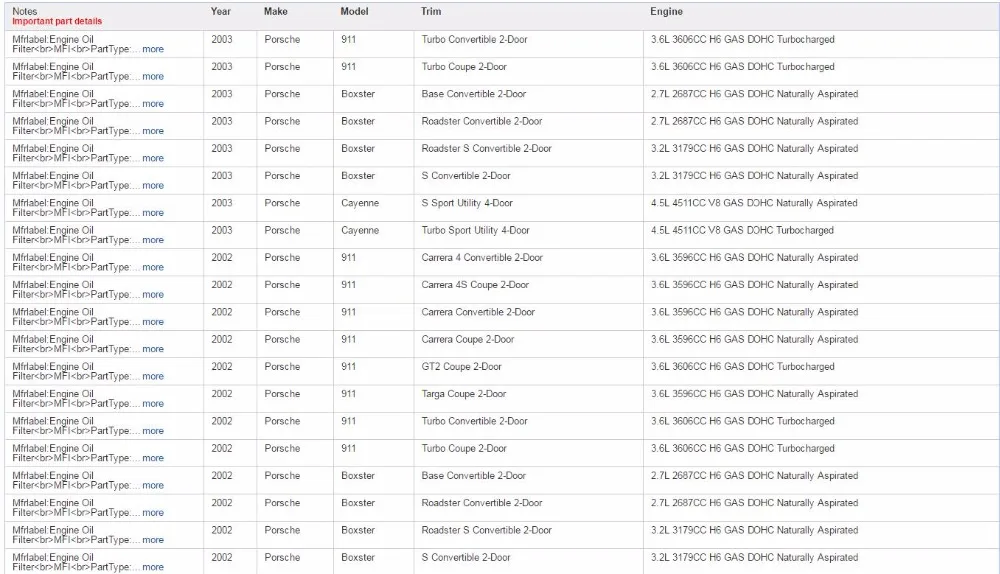The width and height of the screenshot is (1000, 574).
Task: Click 'Porsche' make in Carrera 4S Coupe row
Action: (282, 285)
